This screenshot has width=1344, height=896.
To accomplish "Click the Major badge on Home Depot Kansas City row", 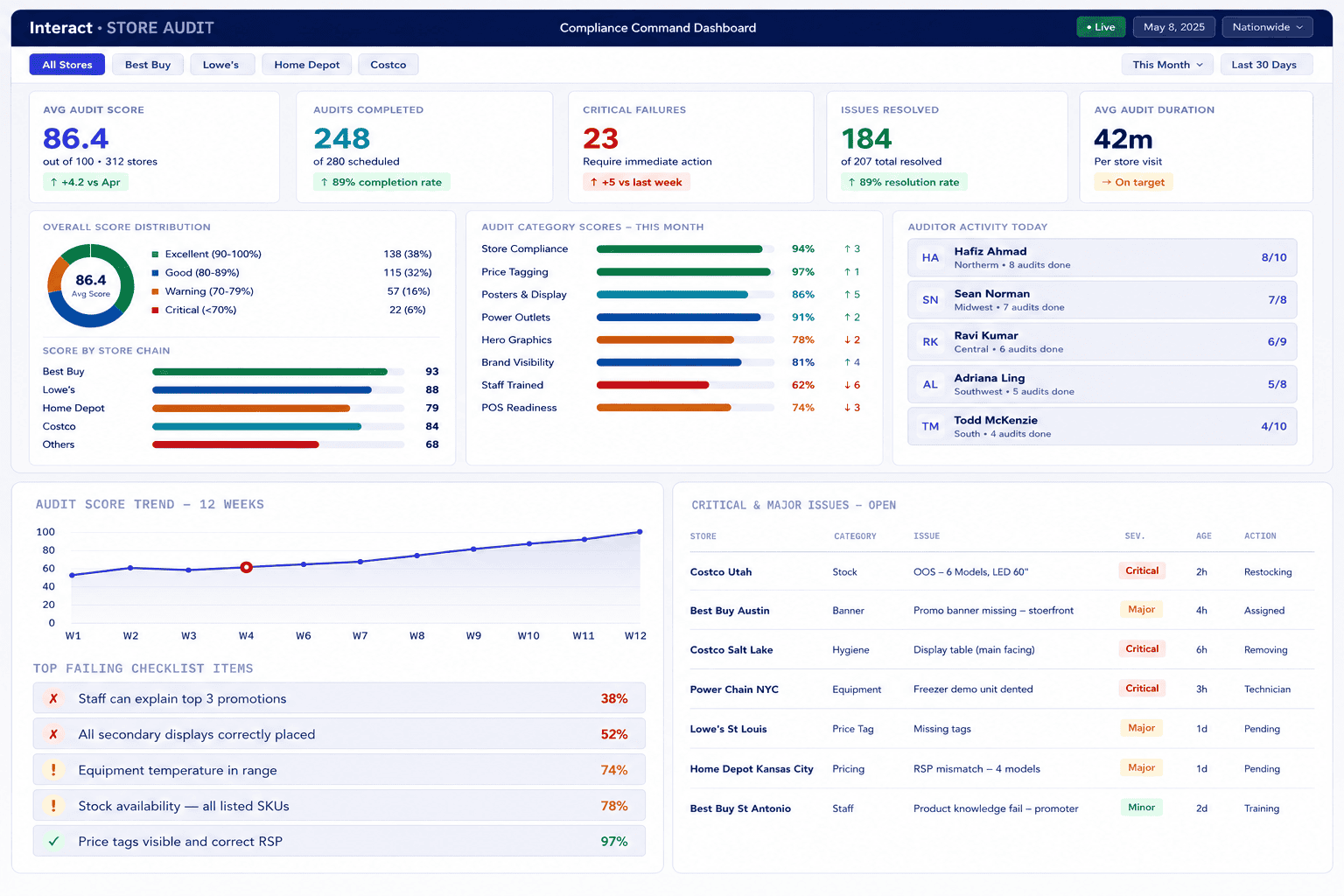I will pos(1141,767).
